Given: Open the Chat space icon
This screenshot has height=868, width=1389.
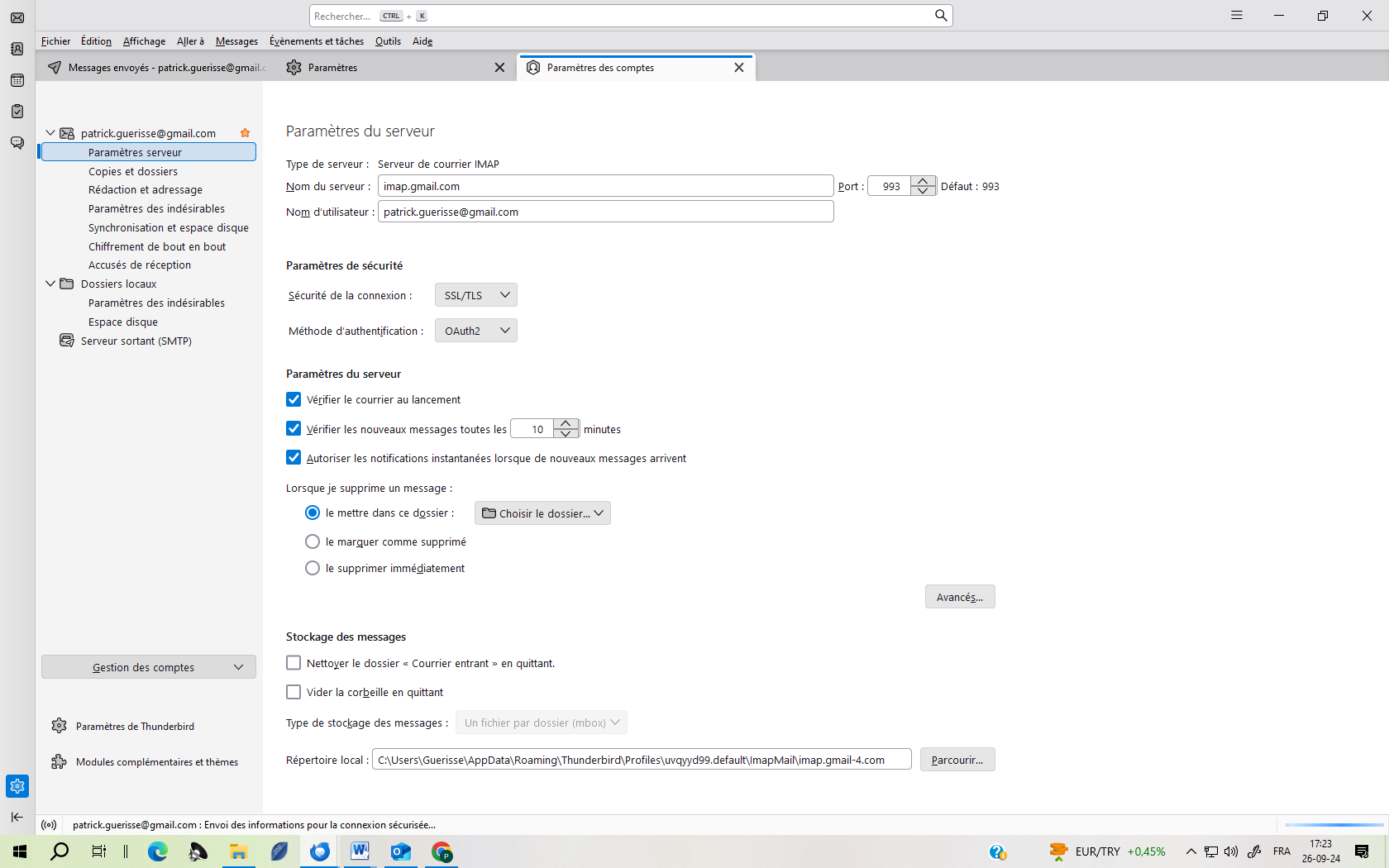Looking at the screenshot, I should point(17,143).
